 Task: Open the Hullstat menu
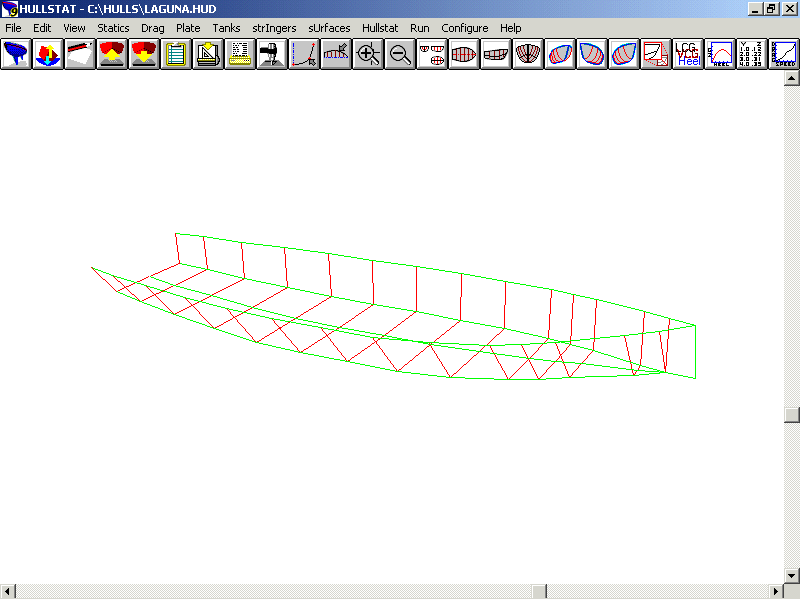point(380,28)
